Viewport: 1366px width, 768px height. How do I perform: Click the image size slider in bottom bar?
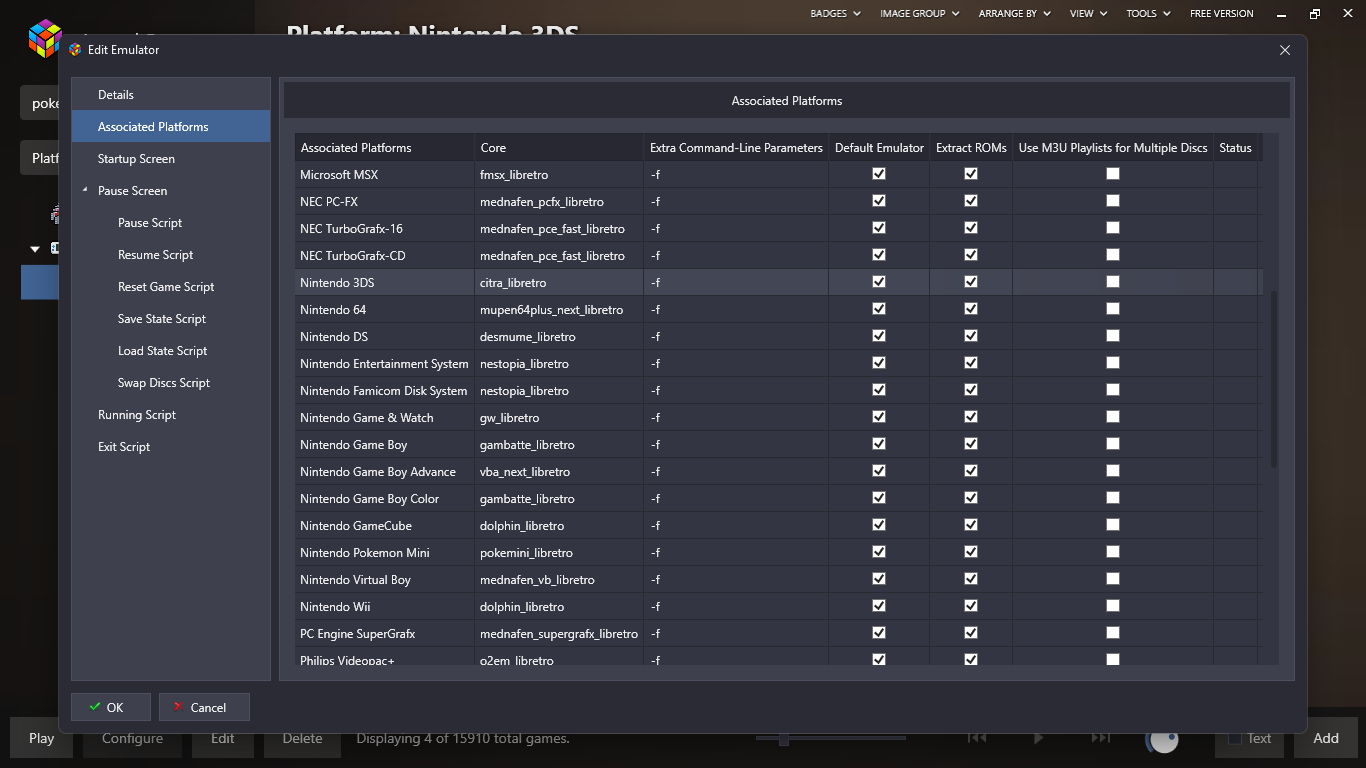click(x=830, y=738)
